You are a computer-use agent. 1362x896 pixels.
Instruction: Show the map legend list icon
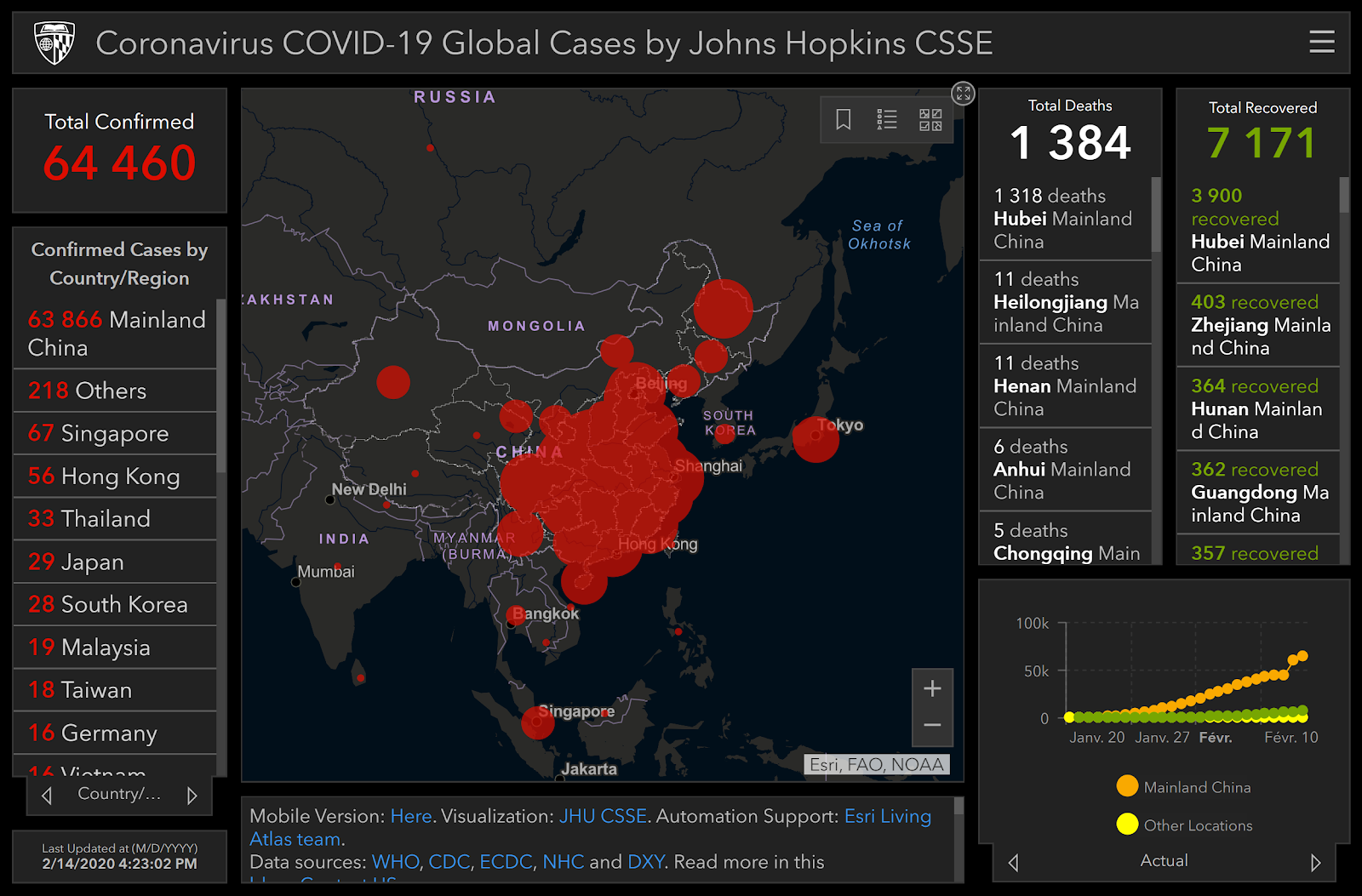tap(887, 119)
